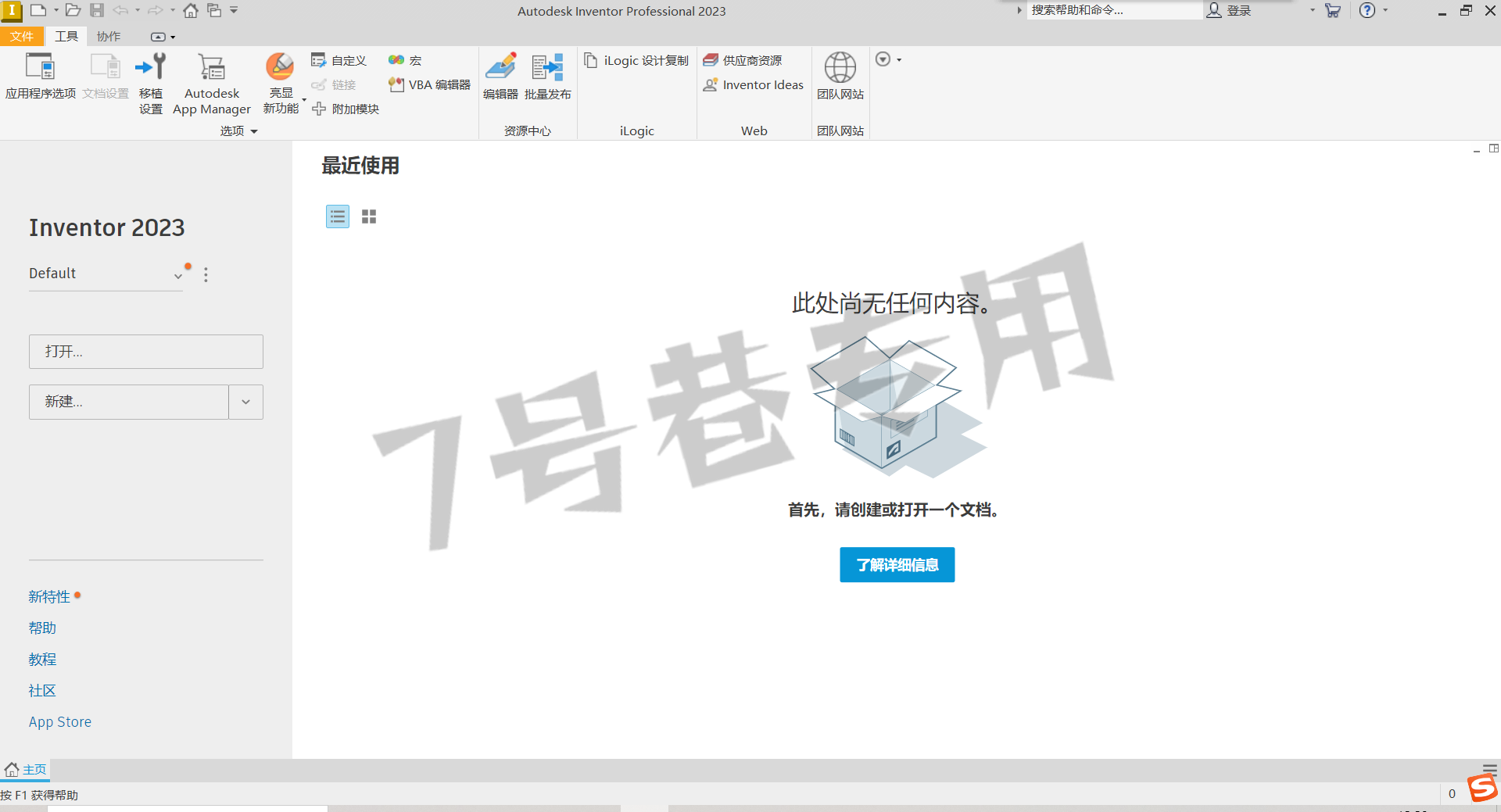Viewport: 1501px width, 812px height.
Task: Open Content Center Editor (编辑器)
Action: point(500,76)
